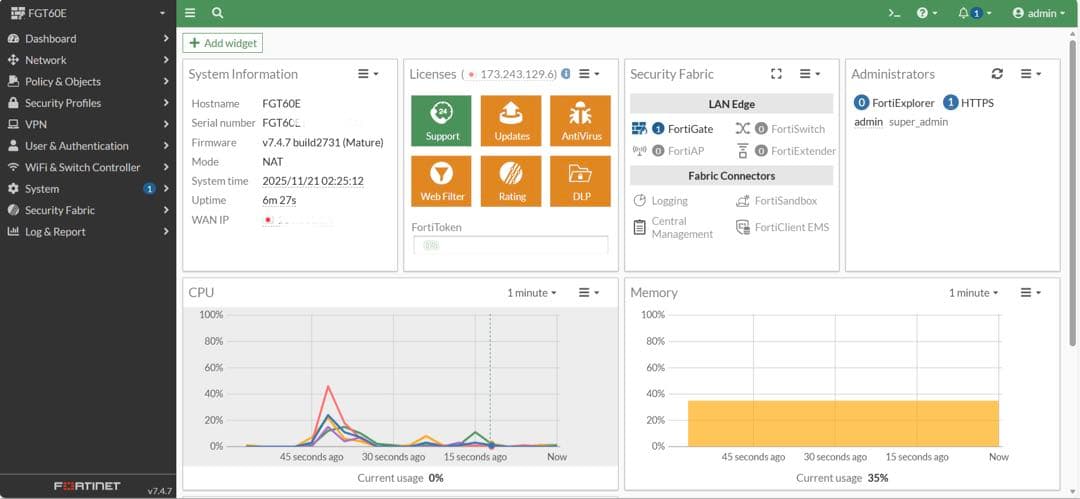Open the admin user dropdown

pyautogui.click(x=1039, y=13)
